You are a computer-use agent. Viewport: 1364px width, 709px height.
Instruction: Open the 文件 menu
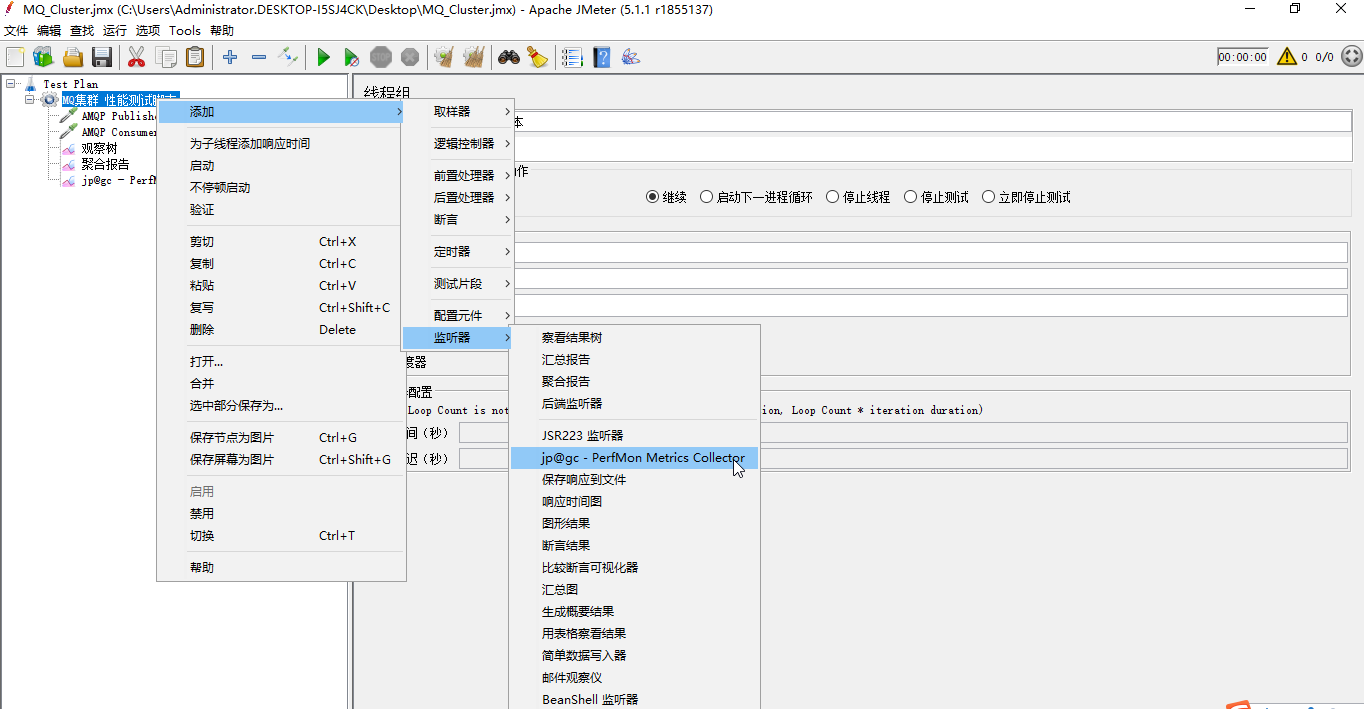coord(16,31)
